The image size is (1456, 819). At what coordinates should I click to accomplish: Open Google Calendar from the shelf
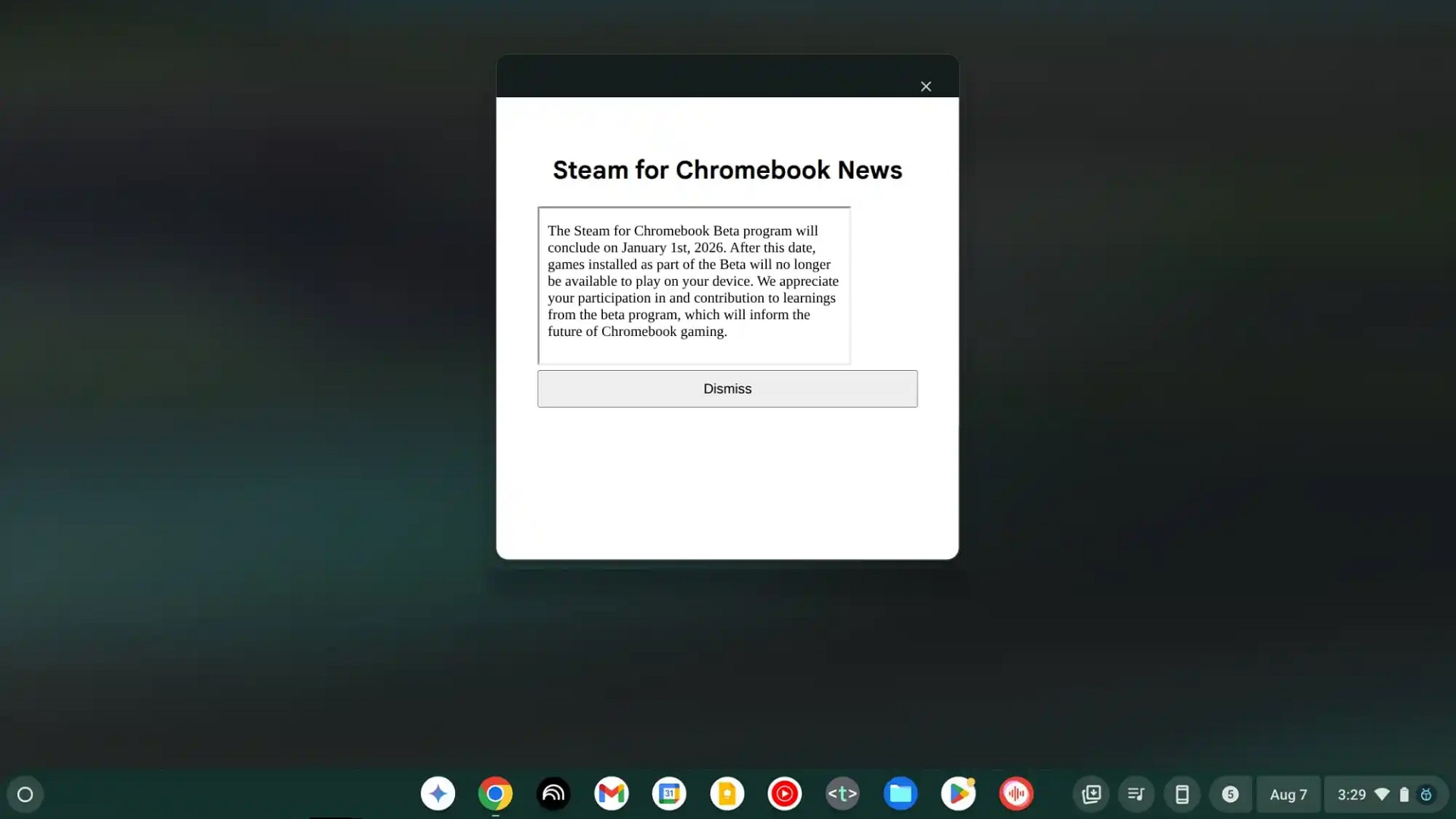(x=669, y=794)
